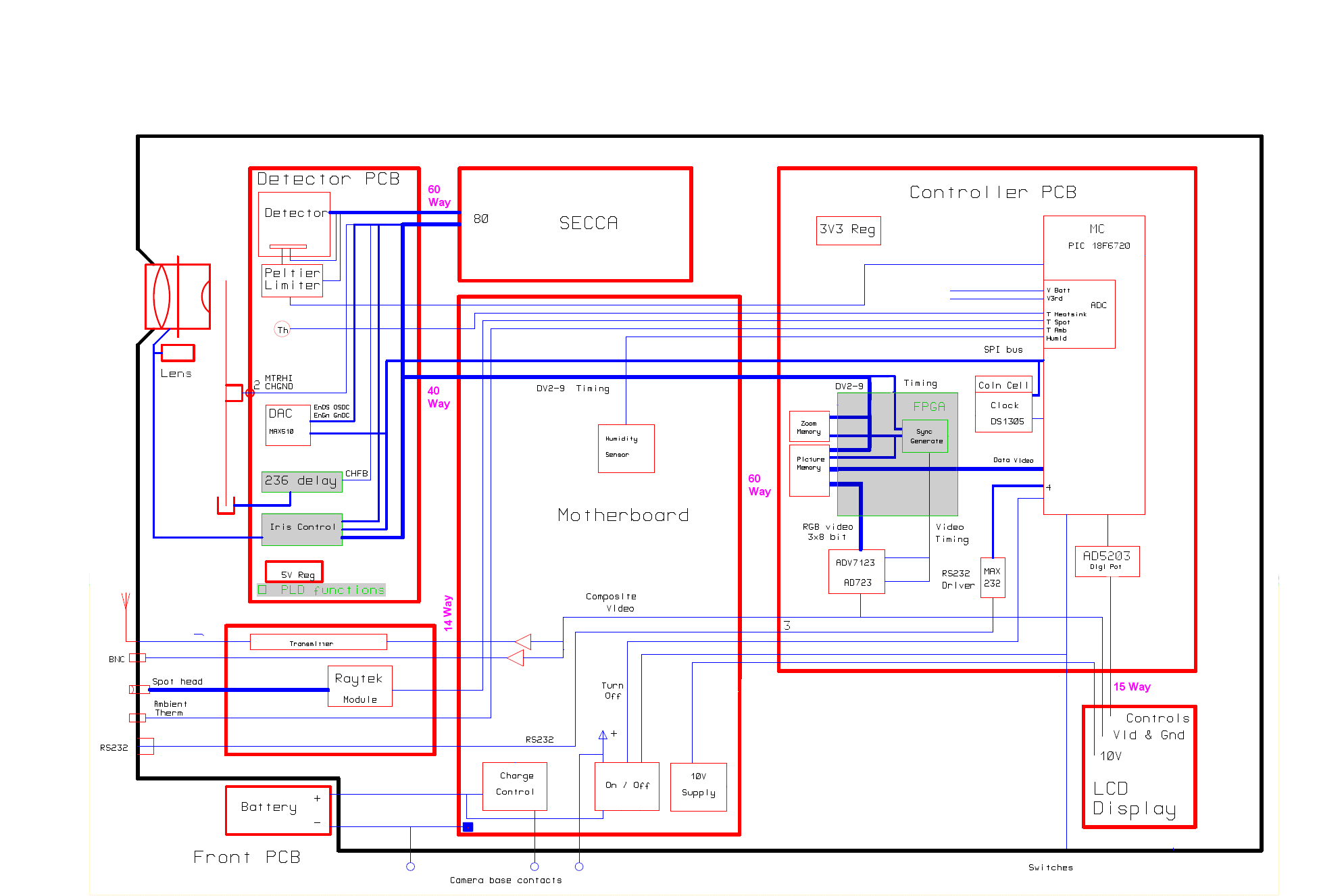Select the Humidity Sensor box
This screenshot has height=896, width=1319.
[x=626, y=448]
